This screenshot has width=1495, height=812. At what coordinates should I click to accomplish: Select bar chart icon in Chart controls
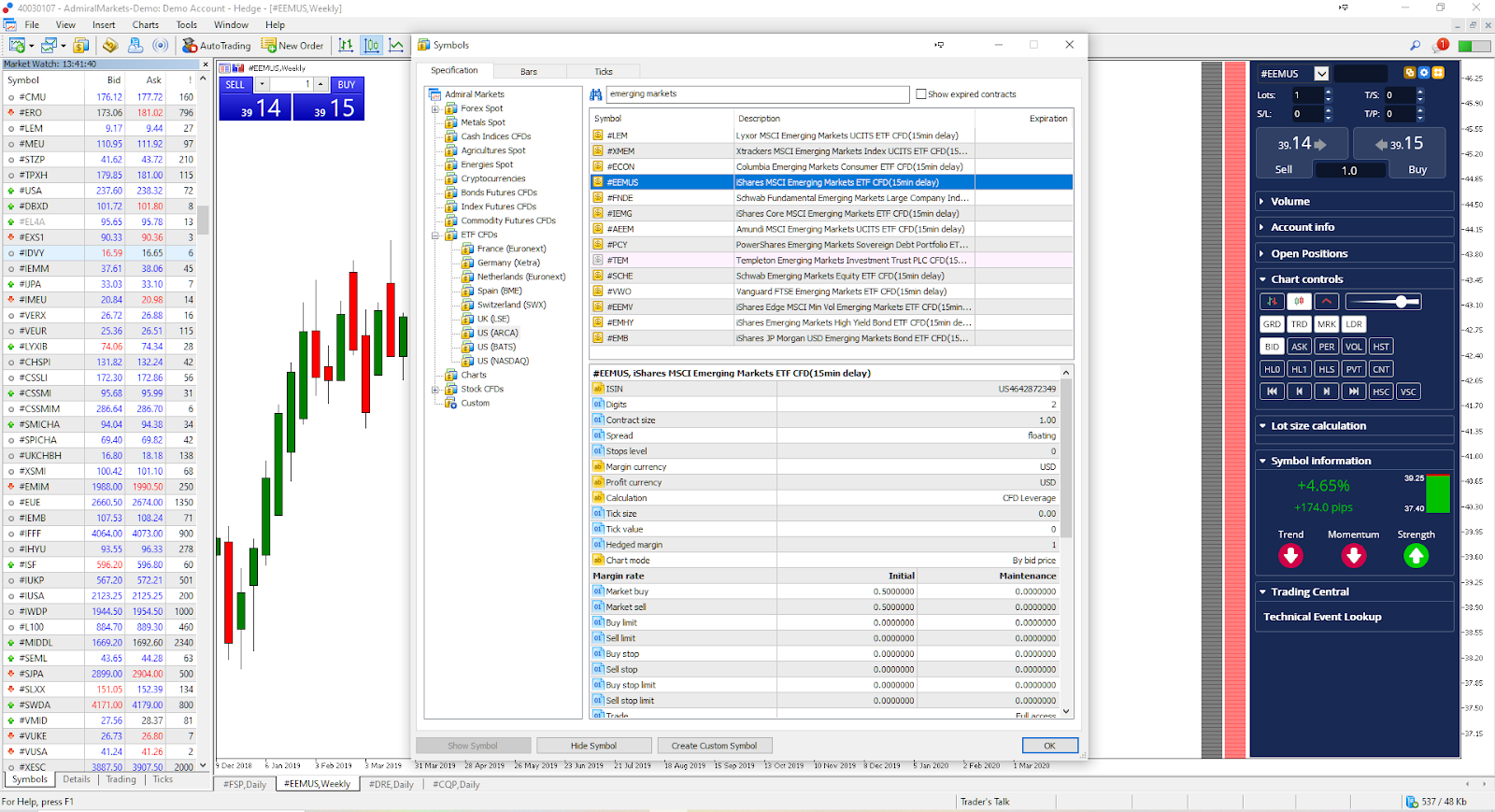(1272, 301)
